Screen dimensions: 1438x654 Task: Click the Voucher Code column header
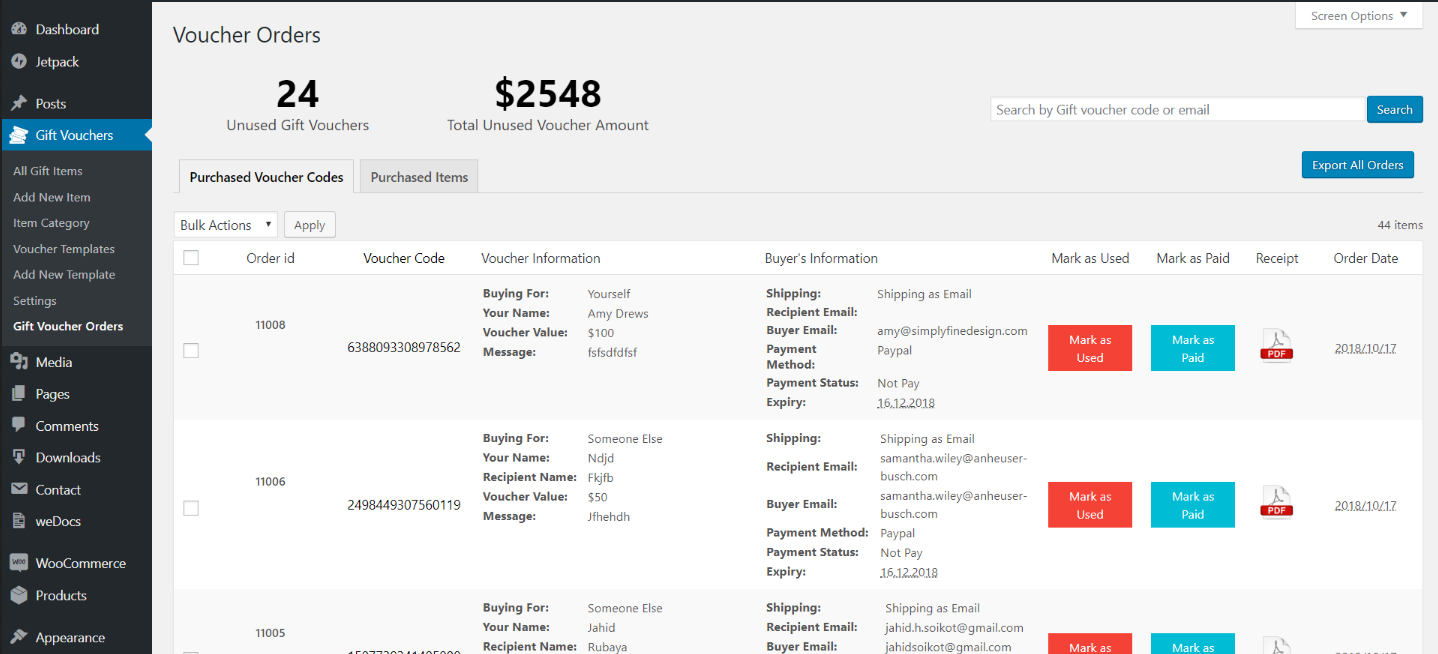point(404,258)
